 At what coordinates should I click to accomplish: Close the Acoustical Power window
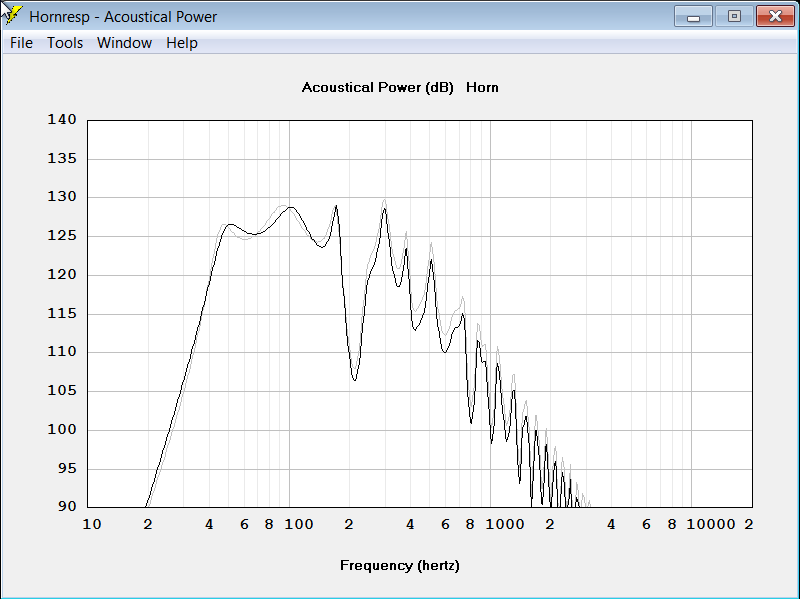(x=775, y=16)
